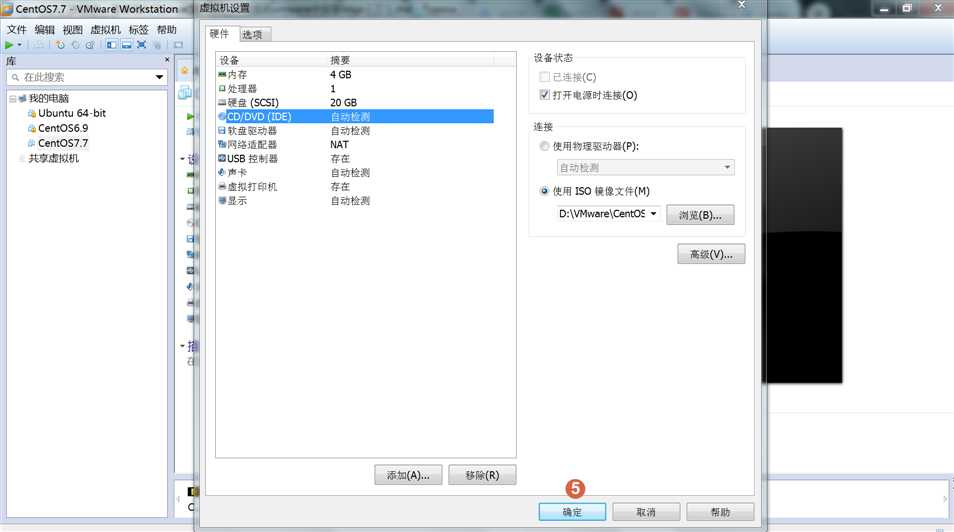Select the 硬盘 (SCSI) device row
The width and height of the screenshot is (954, 532).
[x=355, y=103]
